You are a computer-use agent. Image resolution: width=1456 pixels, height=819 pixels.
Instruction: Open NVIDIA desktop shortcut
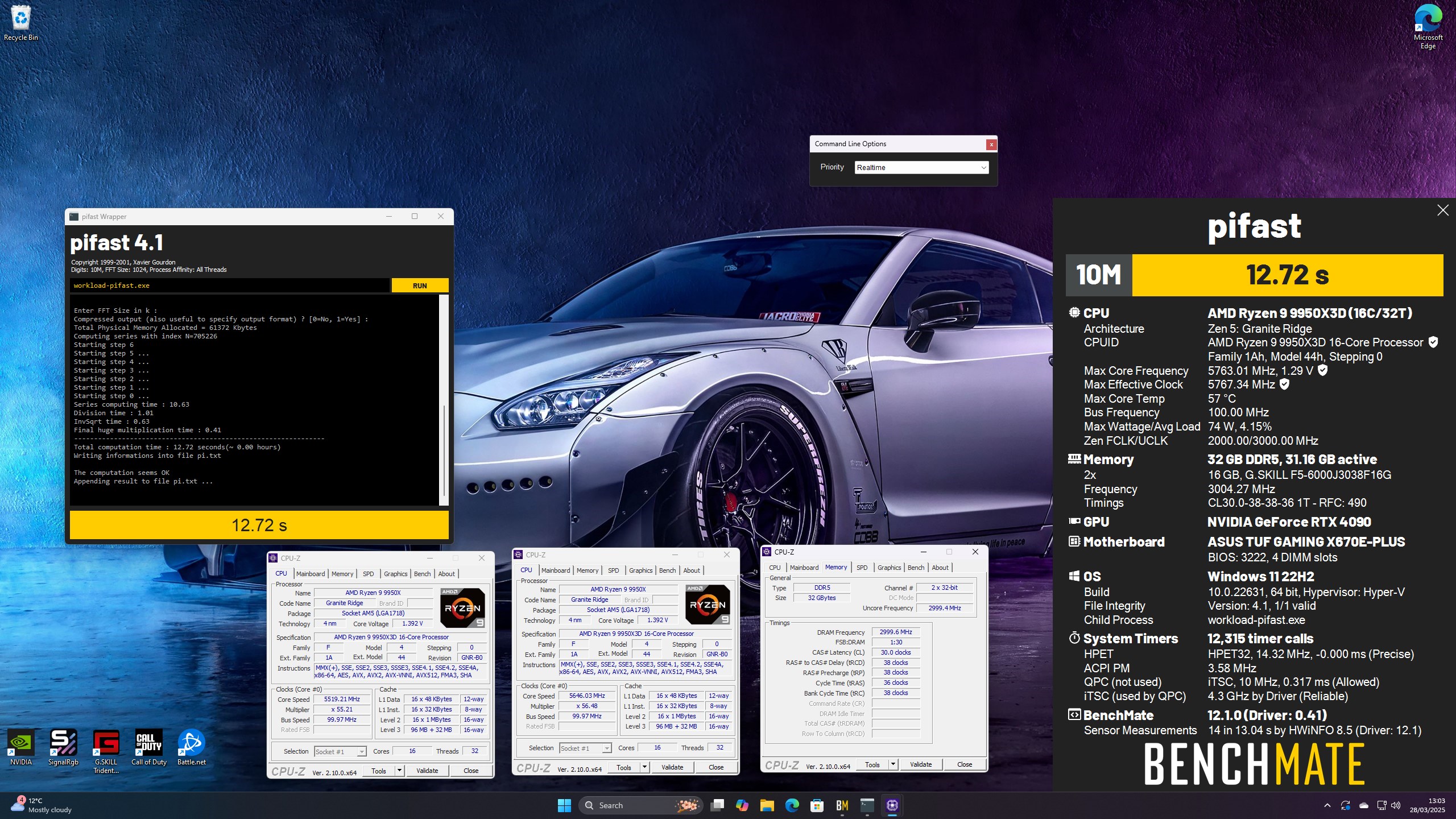pos(21,747)
